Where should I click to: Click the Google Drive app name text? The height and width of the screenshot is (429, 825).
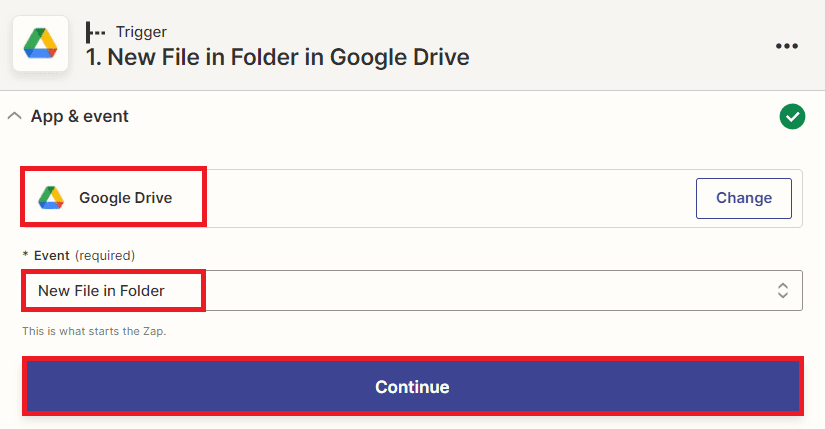coord(126,198)
